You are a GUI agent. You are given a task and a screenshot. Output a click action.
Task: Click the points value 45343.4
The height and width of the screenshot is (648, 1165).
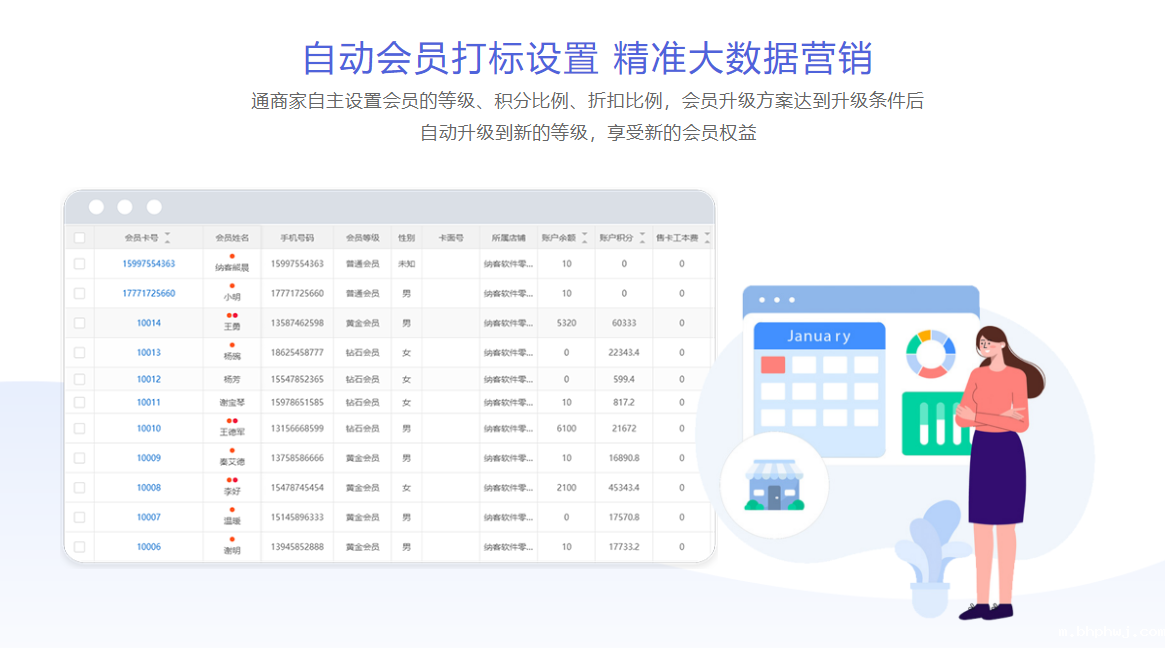pos(624,488)
